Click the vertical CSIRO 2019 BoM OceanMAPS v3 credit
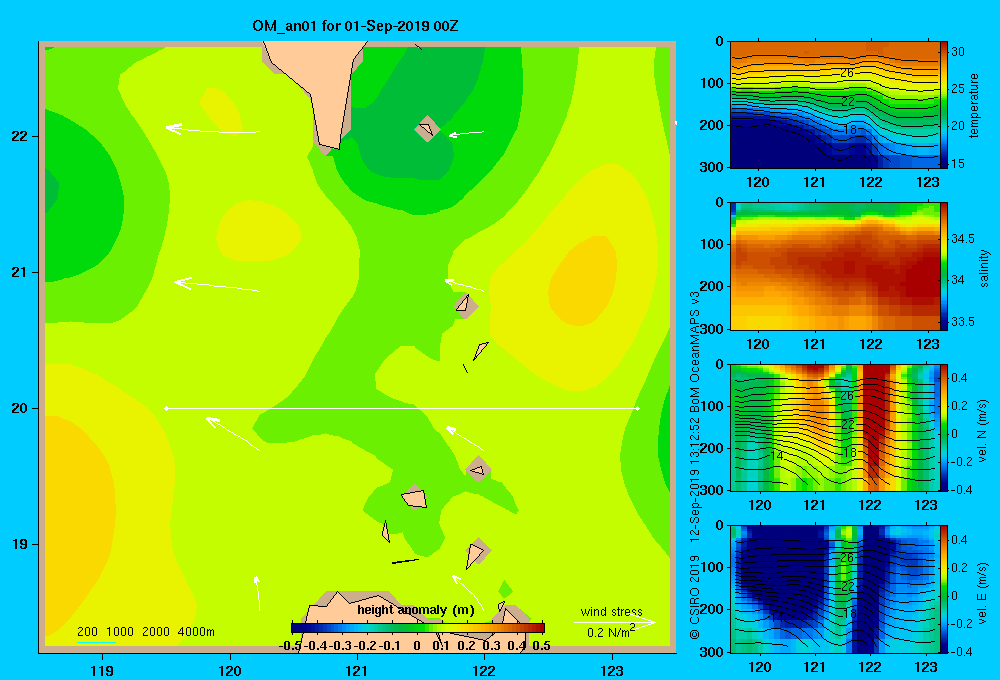This screenshot has height=680, width=1000. (695, 466)
